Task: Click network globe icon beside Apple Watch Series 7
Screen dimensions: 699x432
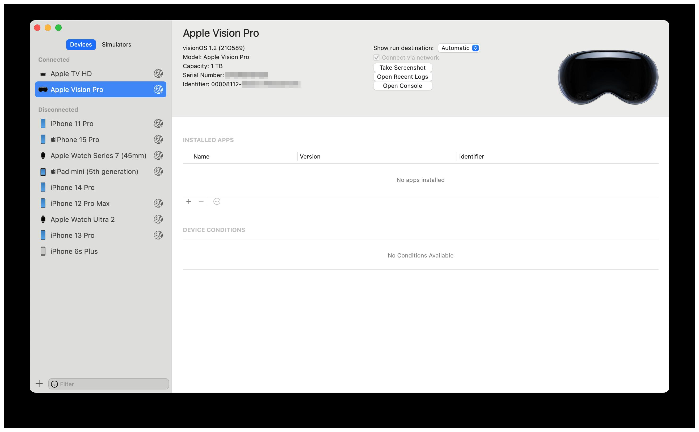Action: pyautogui.click(x=158, y=156)
